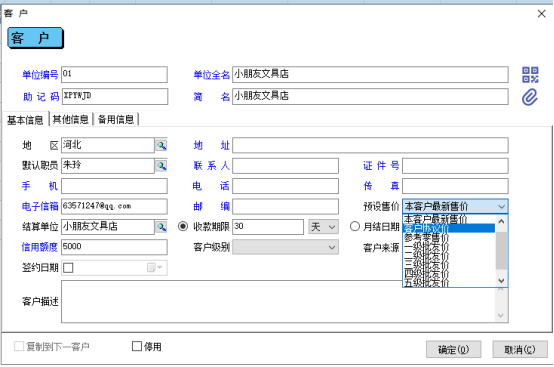This screenshot has width=554, height=367.
Task: Open the 天 unit dropdown
Action: click(323, 227)
